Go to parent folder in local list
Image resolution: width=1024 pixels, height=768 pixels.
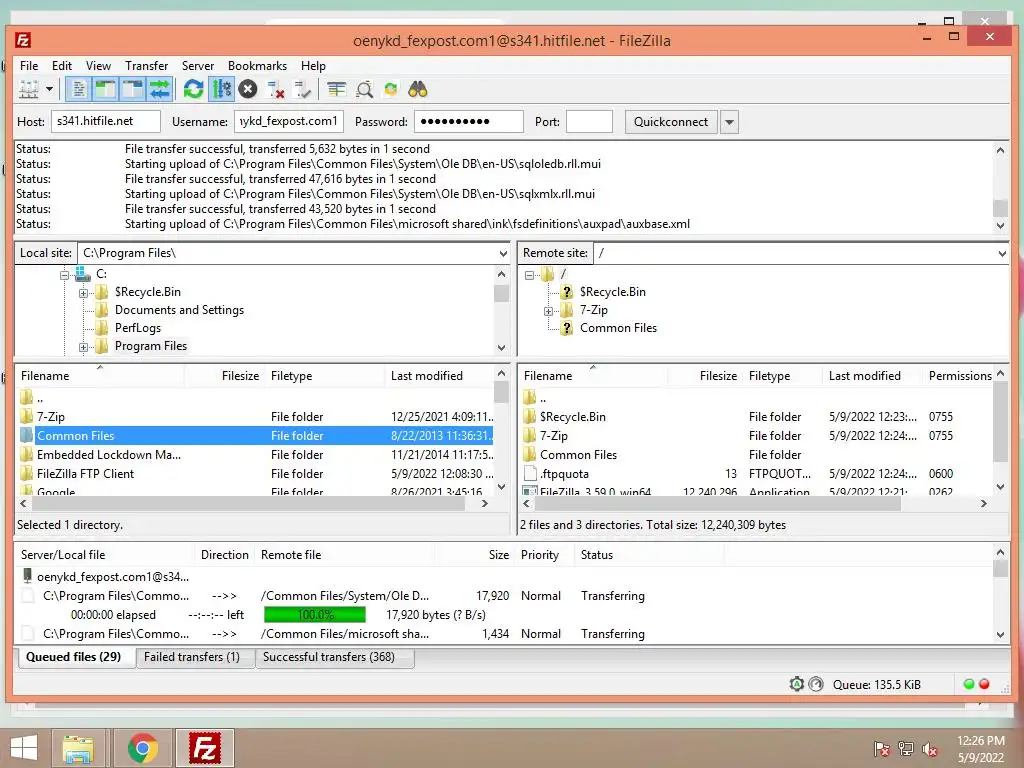(40, 398)
